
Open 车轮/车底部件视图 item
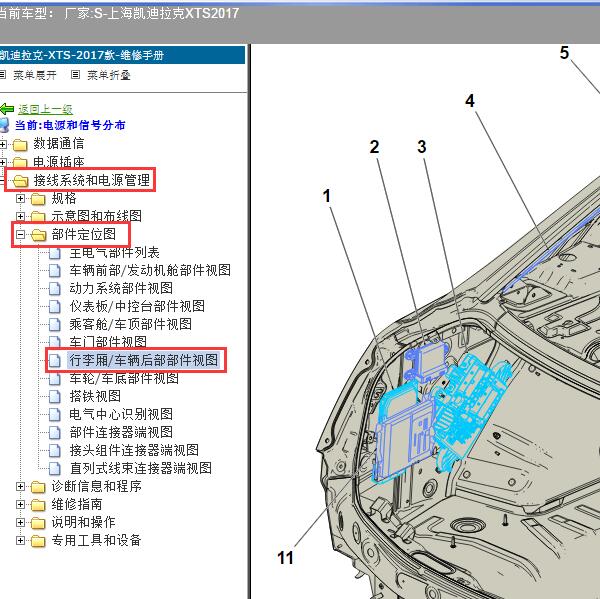tap(124, 378)
